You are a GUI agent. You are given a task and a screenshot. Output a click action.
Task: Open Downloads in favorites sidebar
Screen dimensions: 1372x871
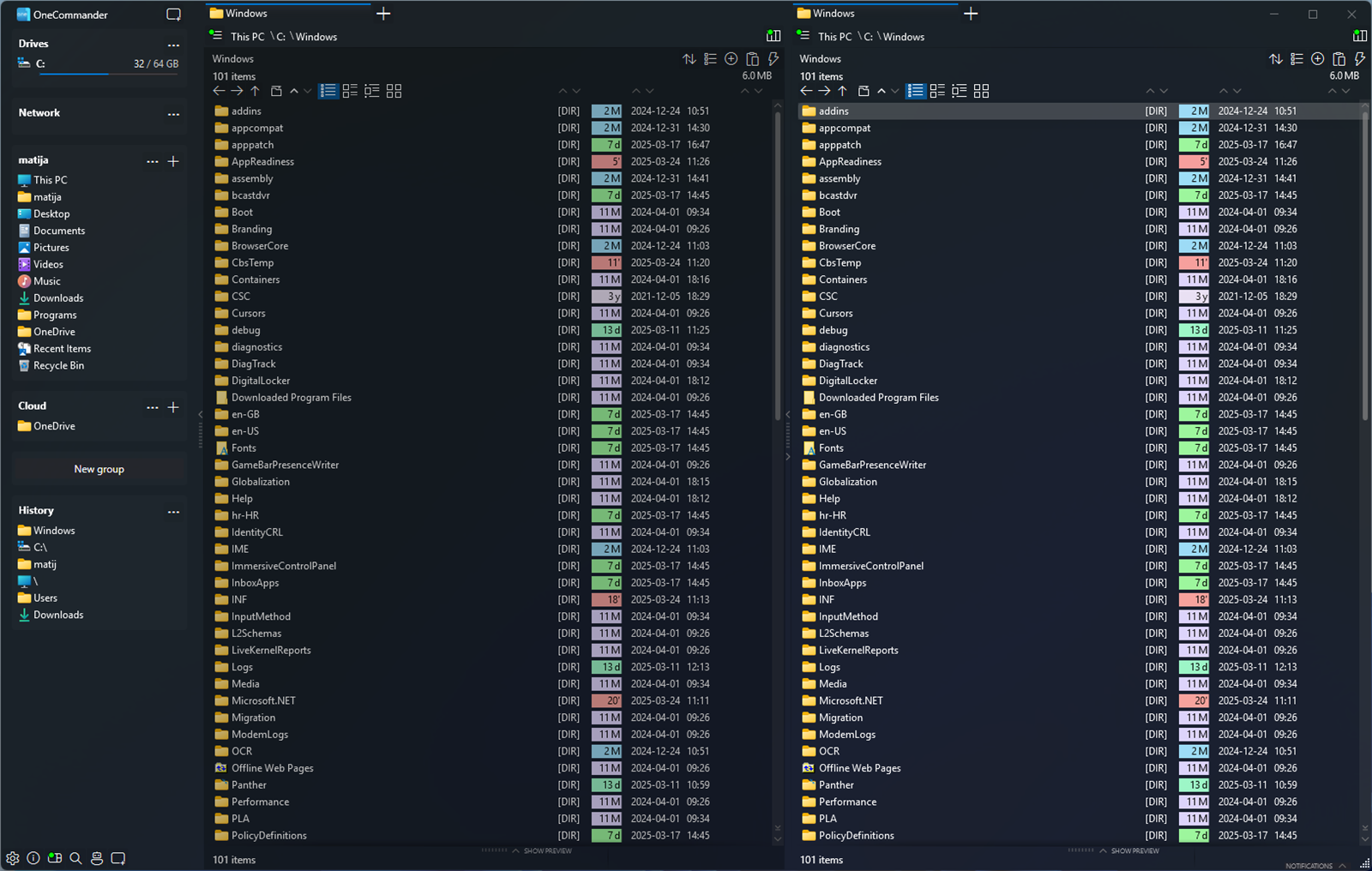(51, 298)
